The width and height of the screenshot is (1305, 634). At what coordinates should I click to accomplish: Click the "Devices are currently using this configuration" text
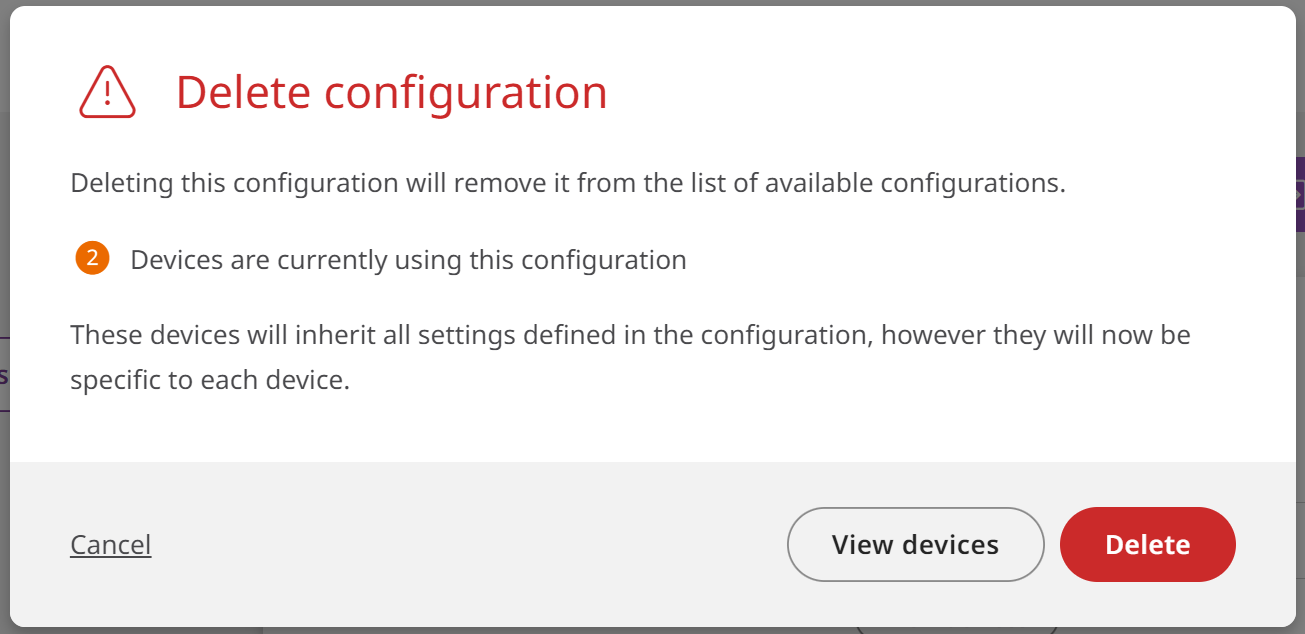(x=408, y=260)
